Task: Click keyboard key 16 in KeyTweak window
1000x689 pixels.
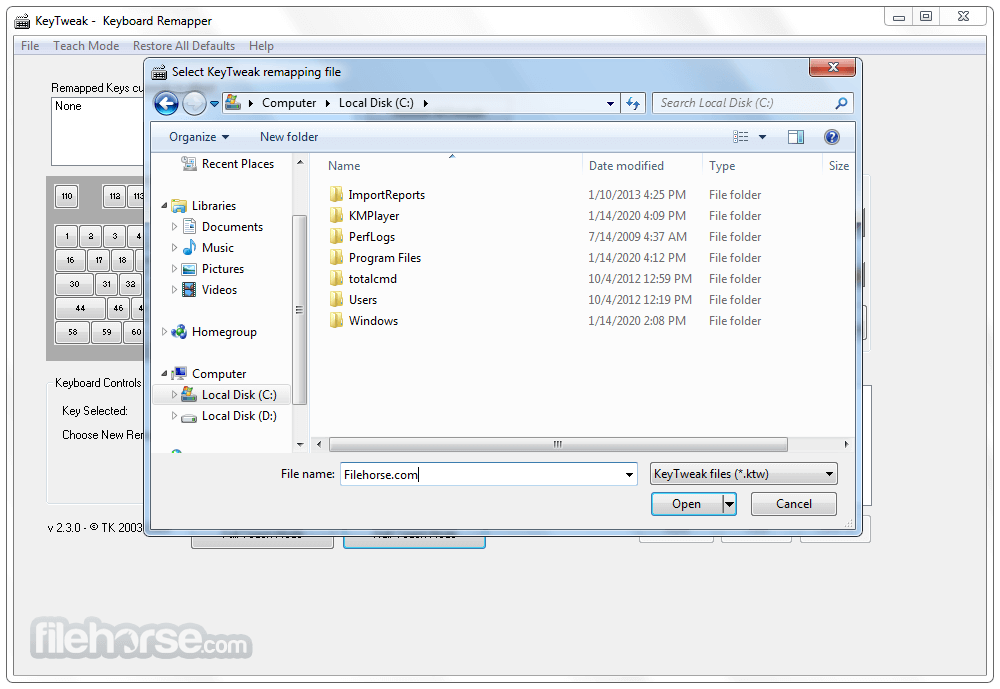Action: pyautogui.click(x=70, y=260)
